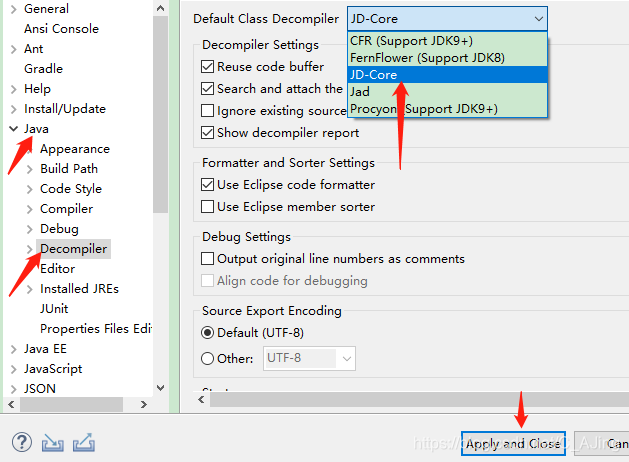Select Appearance under Java
This screenshot has height=462, width=629.
(75, 149)
